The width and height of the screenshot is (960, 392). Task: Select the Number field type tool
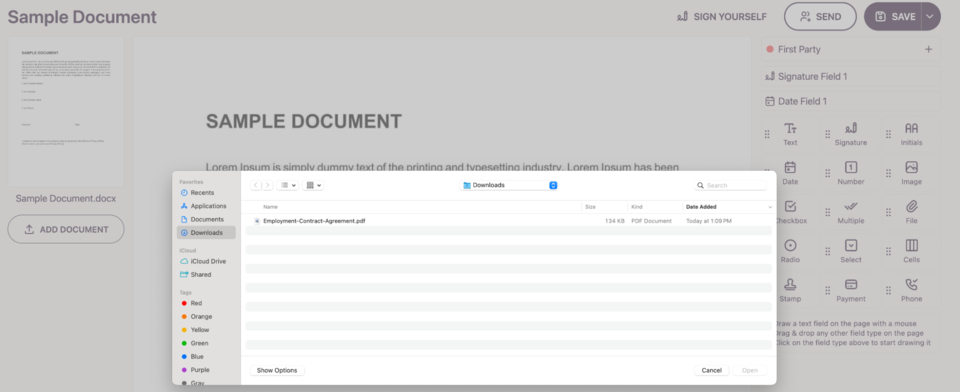point(850,173)
